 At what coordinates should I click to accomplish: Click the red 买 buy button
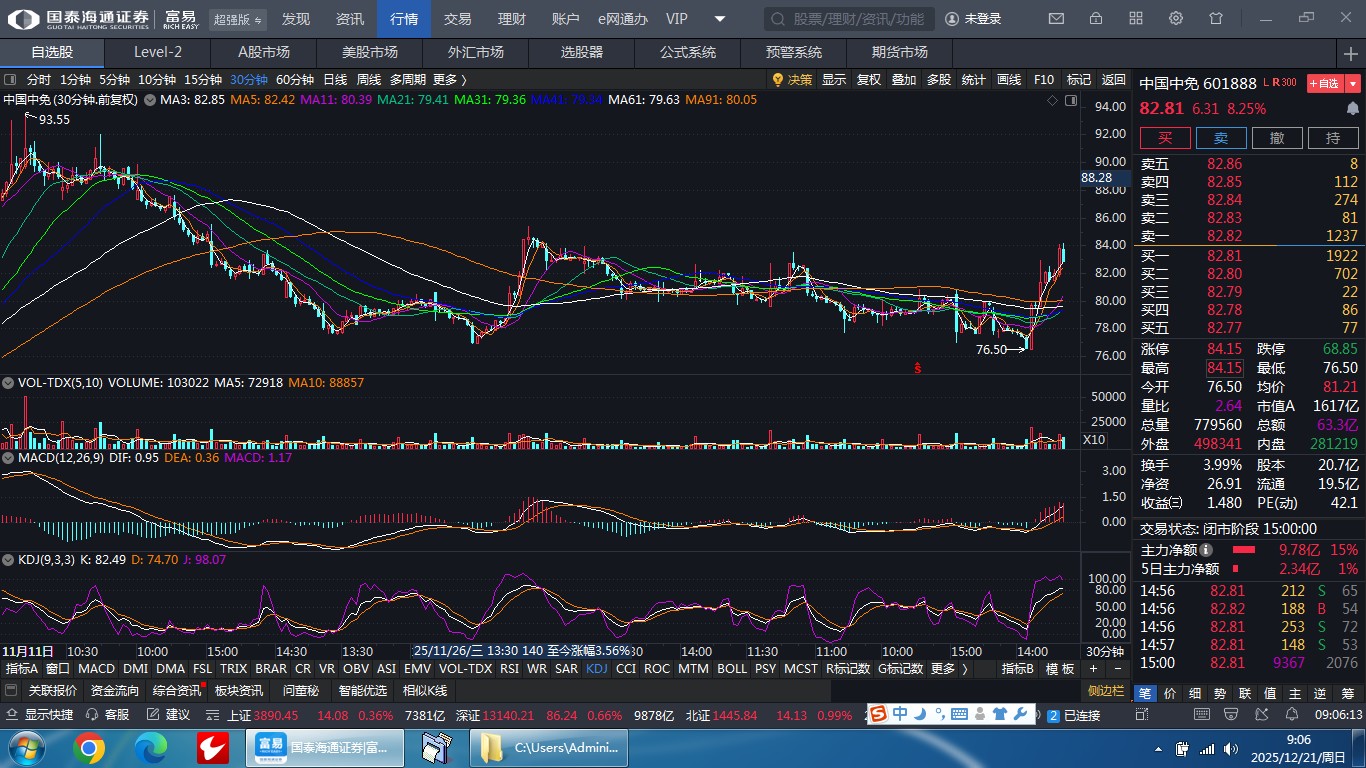click(x=1165, y=138)
